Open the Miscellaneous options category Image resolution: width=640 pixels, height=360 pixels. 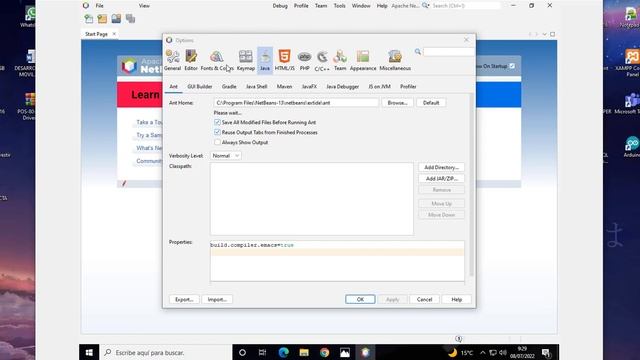[395, 60]
